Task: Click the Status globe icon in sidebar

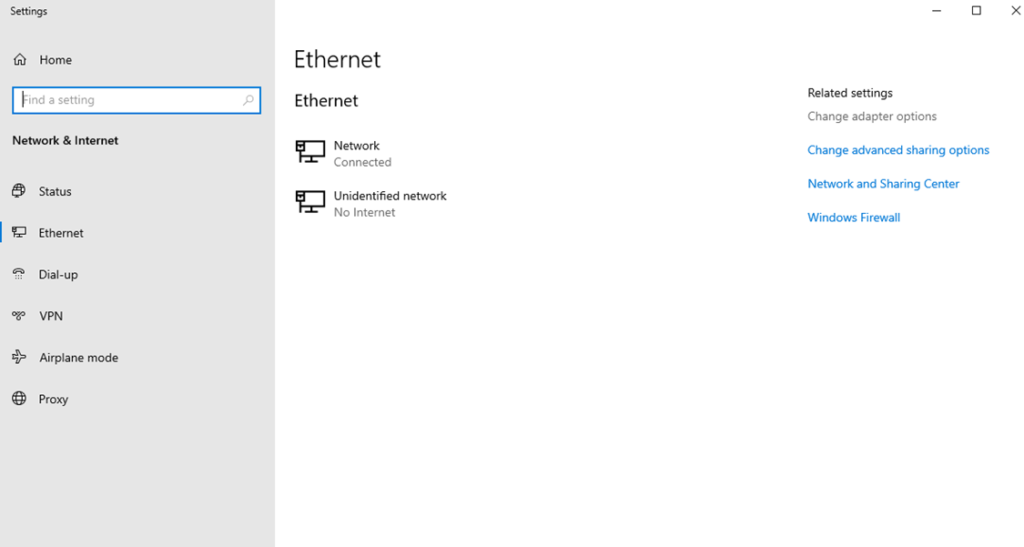Action: tap(19, 191)
